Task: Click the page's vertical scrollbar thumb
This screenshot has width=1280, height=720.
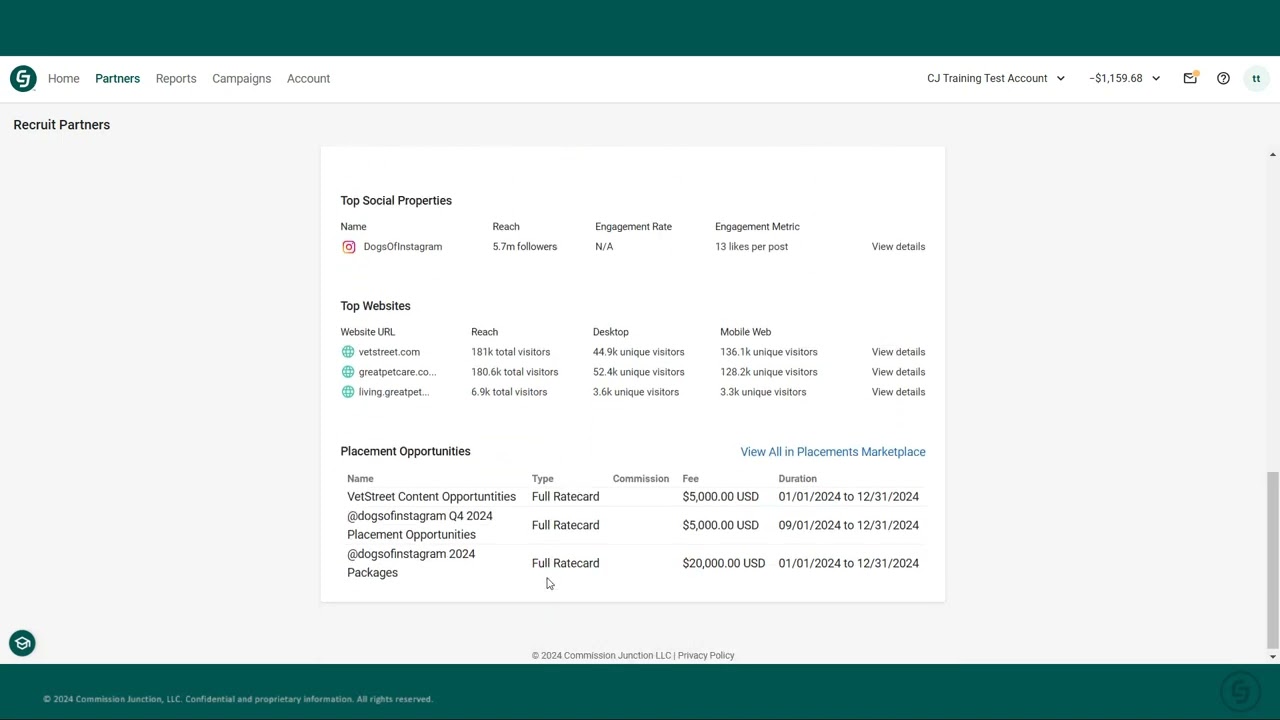Action: (1272, 560)
